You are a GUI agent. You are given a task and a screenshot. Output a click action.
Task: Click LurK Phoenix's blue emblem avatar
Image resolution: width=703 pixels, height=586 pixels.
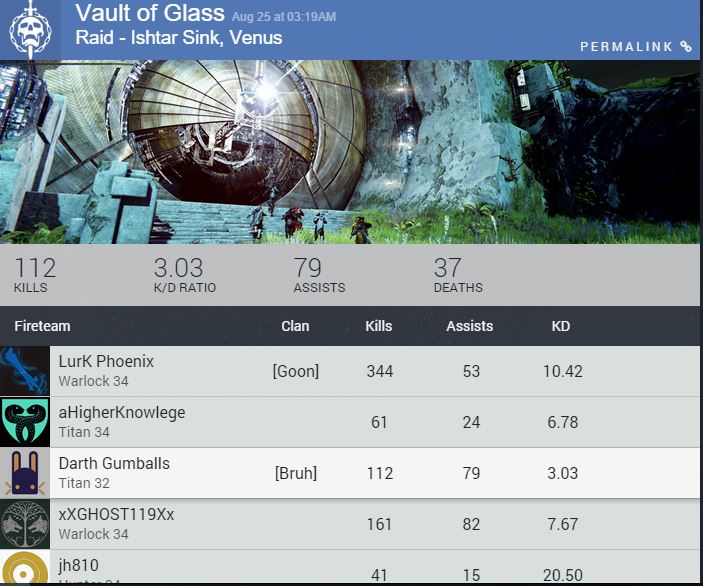(x=25, y=371)
